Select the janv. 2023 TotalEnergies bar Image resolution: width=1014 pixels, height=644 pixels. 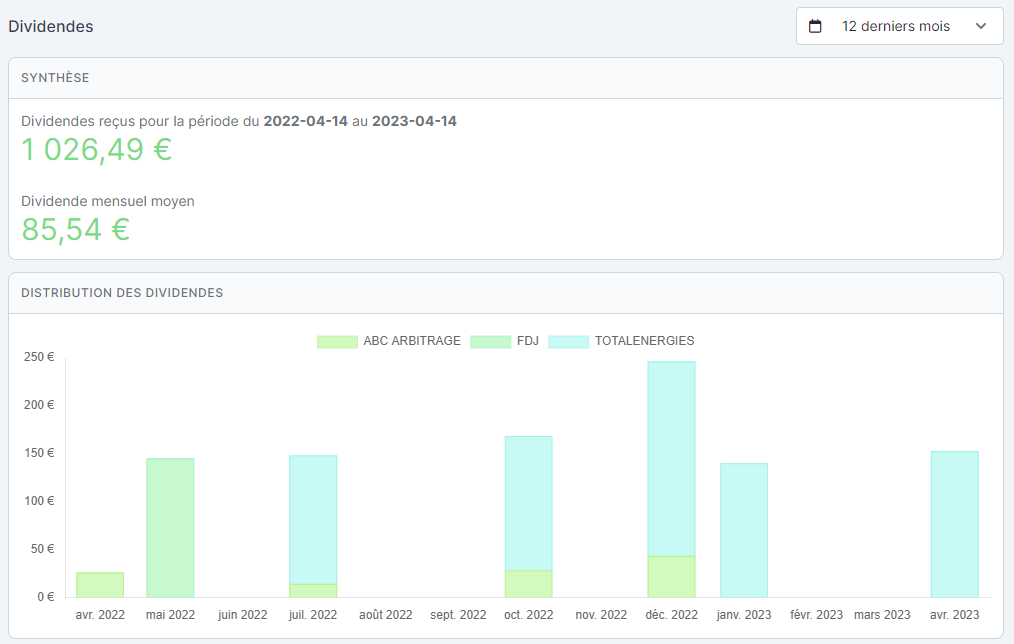[744, 530]
